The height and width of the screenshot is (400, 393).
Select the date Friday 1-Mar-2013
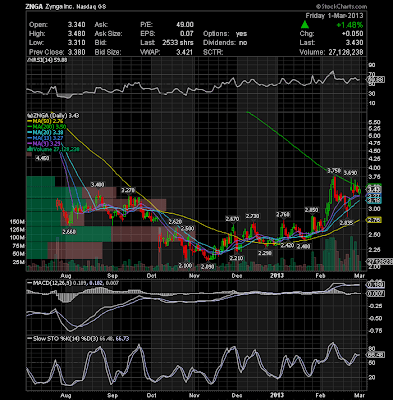[x=335, y=16]
